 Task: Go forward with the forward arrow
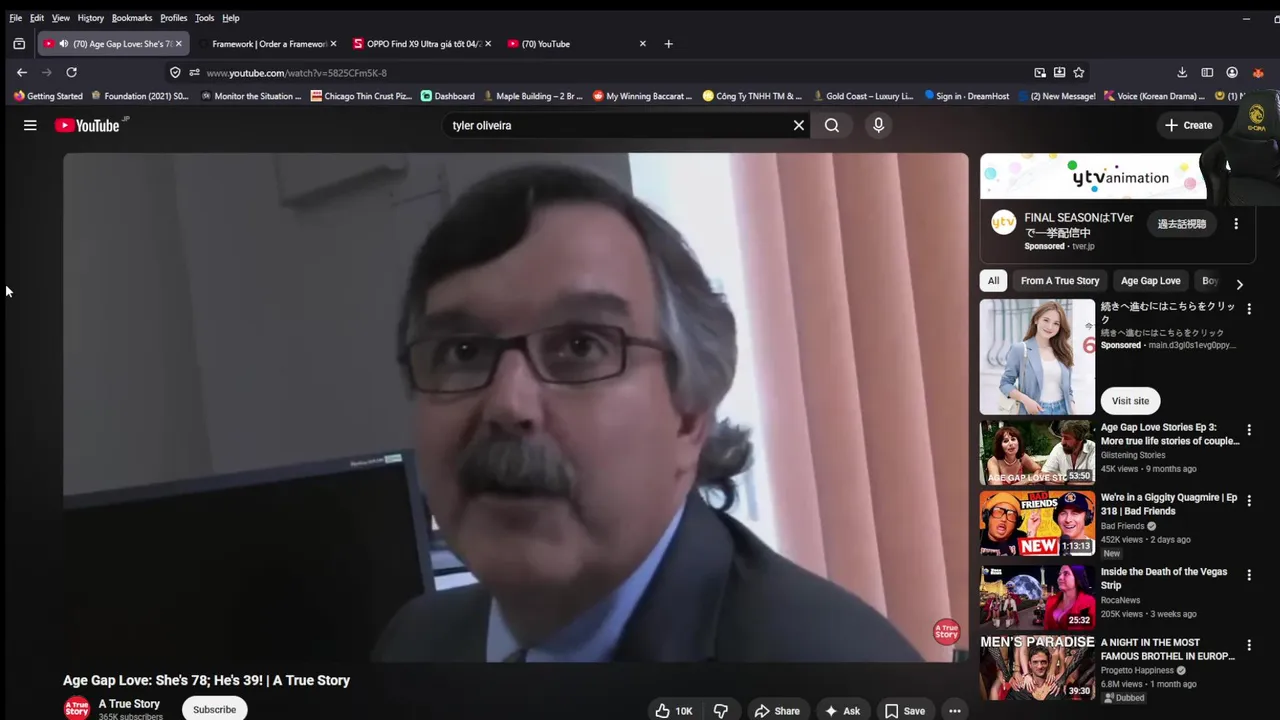(46, 72)
